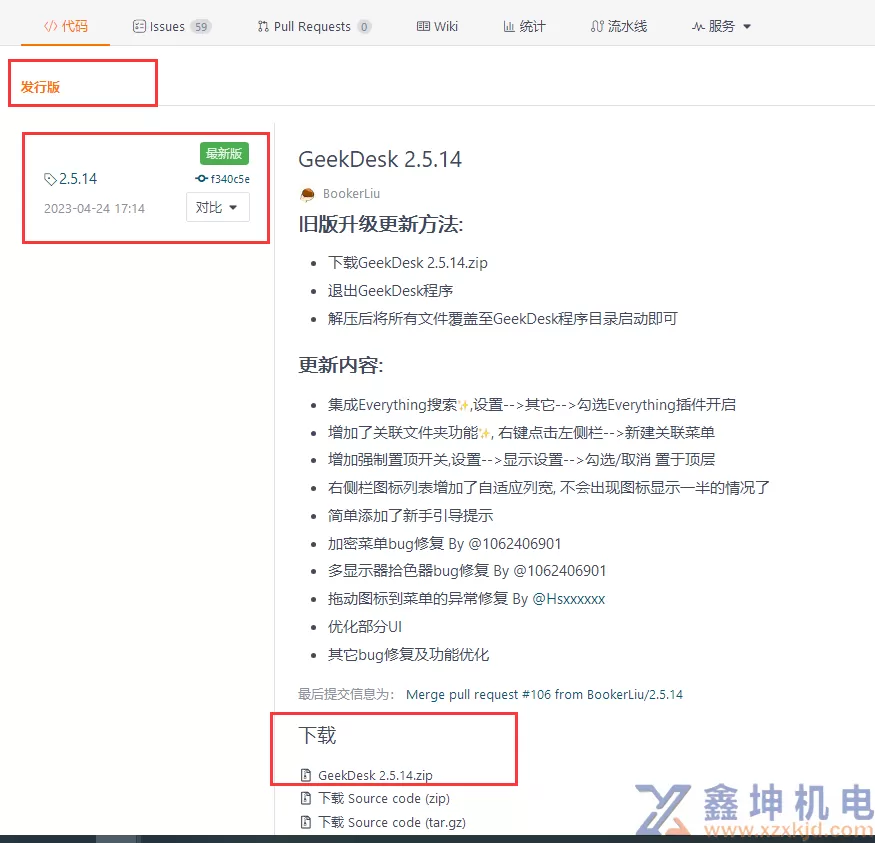Click the pulse icon beside 服务
875x843 pixels.
[698, 26]
